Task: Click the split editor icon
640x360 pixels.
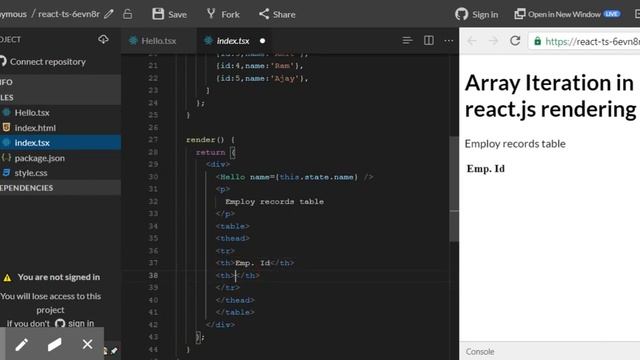Action: [429, 40]
